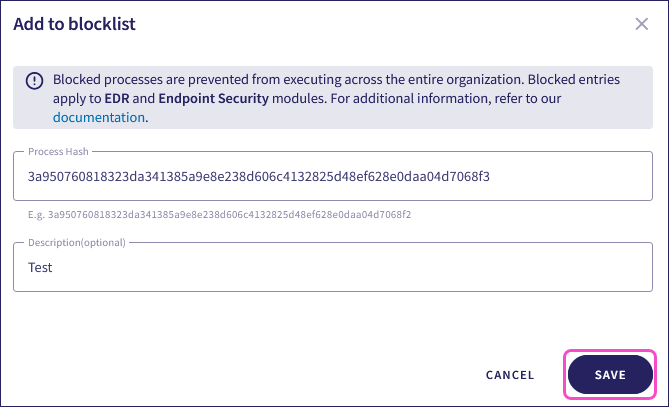Focus the Description input field

coord(330,268)
